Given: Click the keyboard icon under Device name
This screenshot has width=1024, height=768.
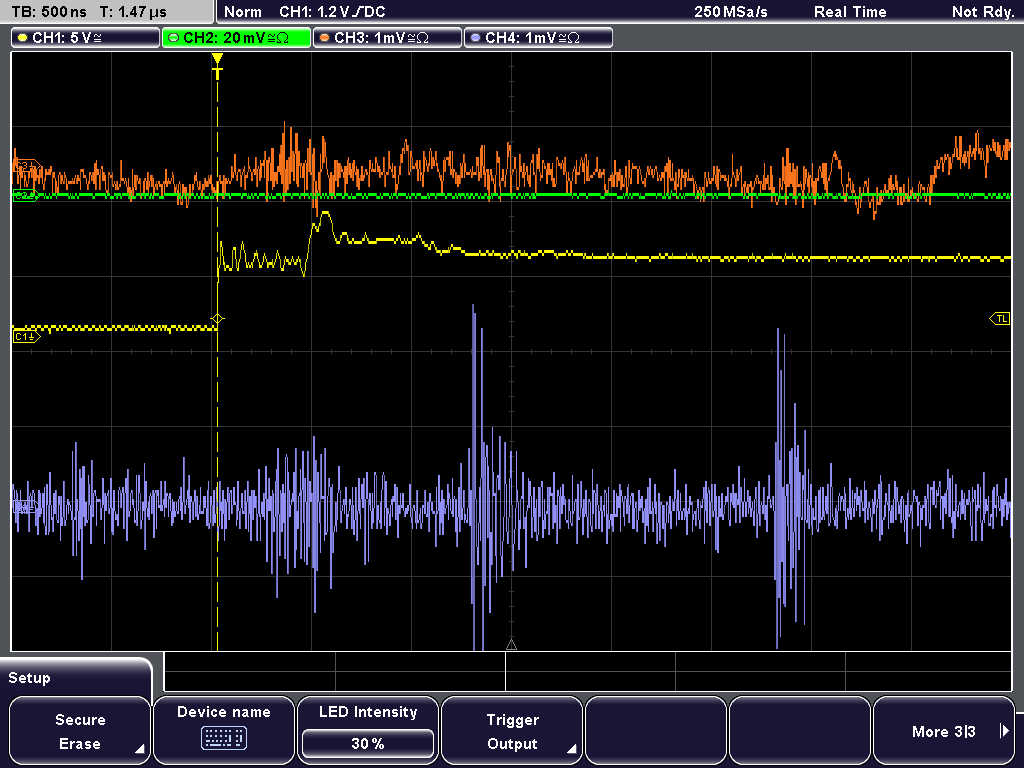Looking at the screenshot, I should [223, 739].
